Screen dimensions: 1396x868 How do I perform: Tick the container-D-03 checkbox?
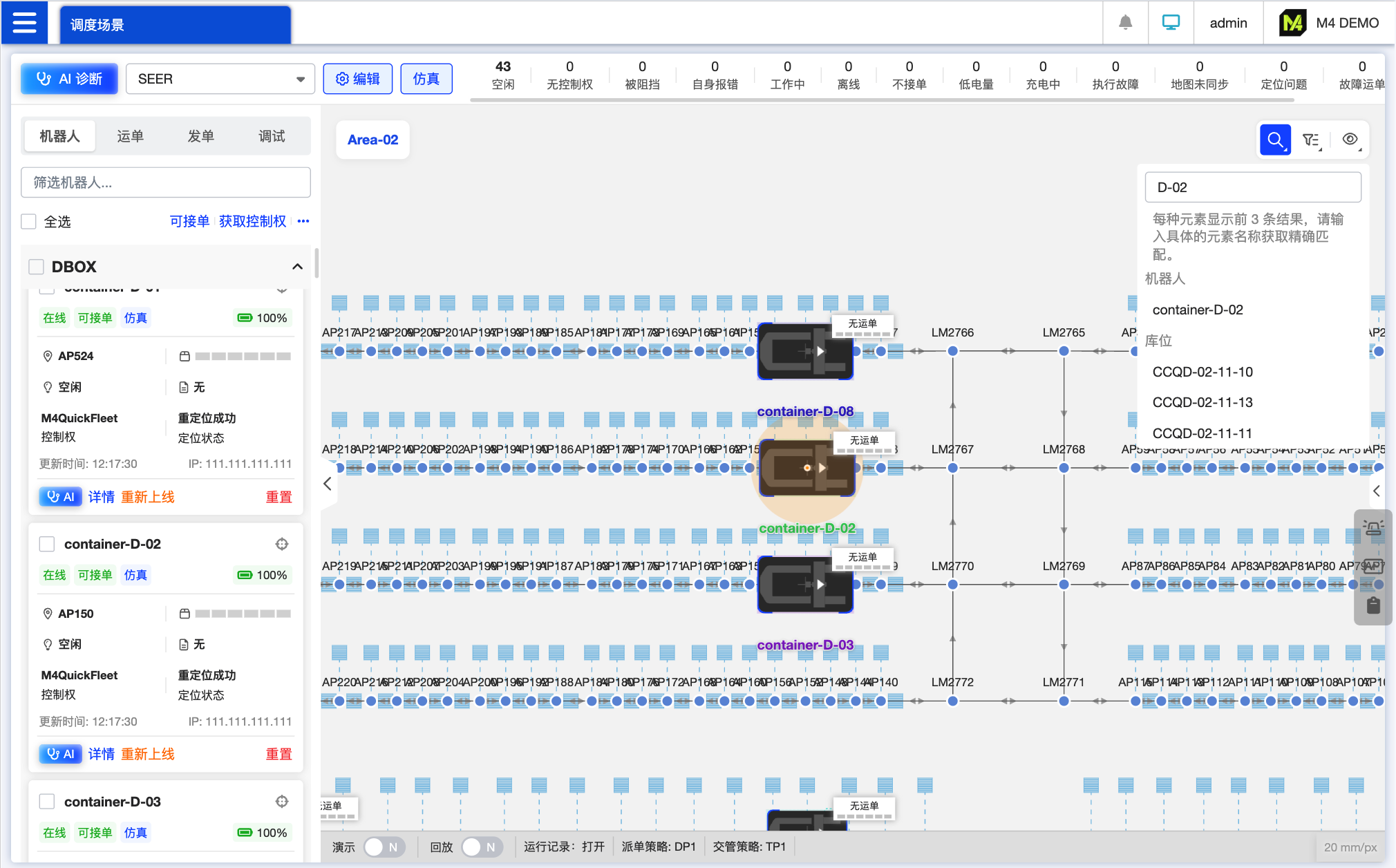(47, 802)
